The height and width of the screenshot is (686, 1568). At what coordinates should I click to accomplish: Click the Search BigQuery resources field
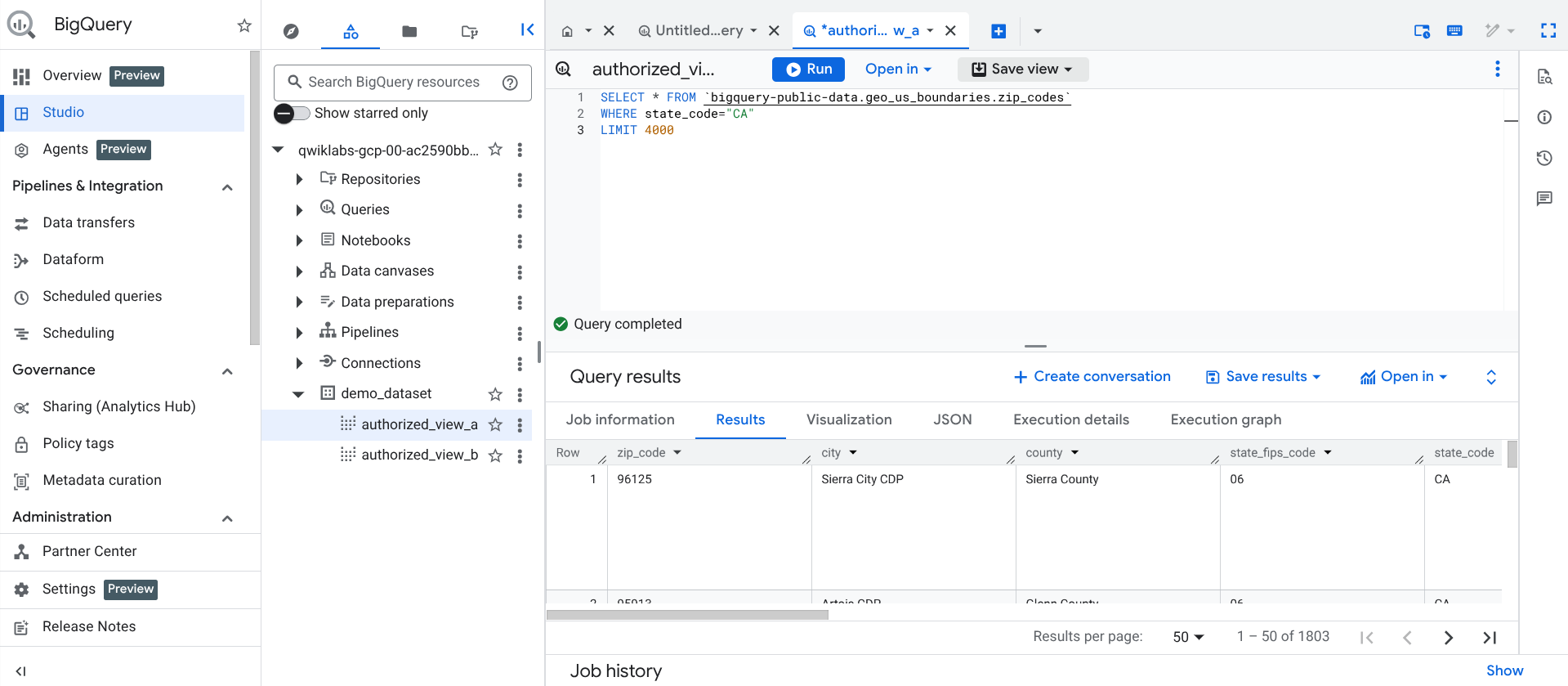click(x=394, y=83)
